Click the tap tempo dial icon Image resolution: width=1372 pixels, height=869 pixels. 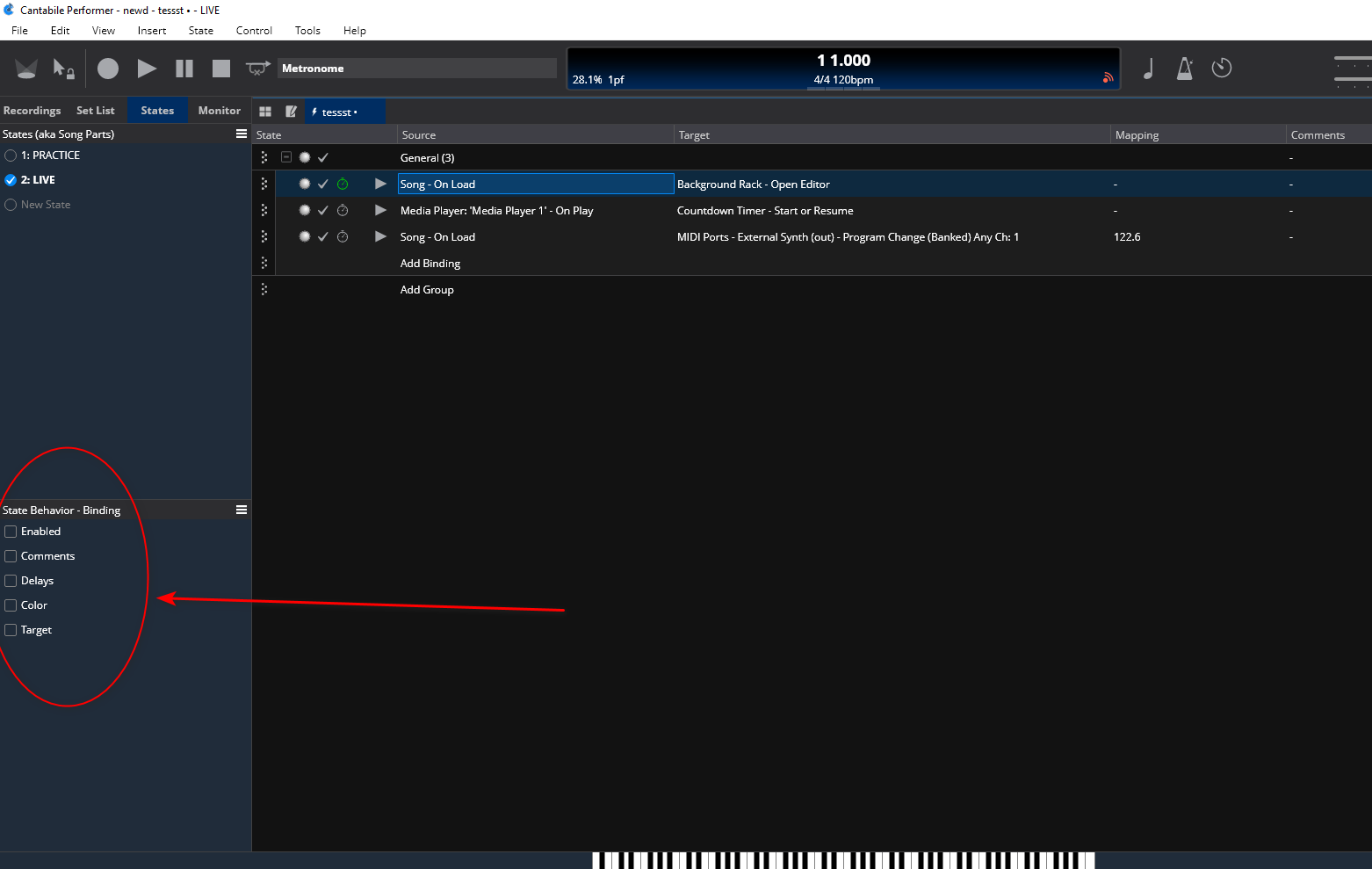pos(1222,68)
